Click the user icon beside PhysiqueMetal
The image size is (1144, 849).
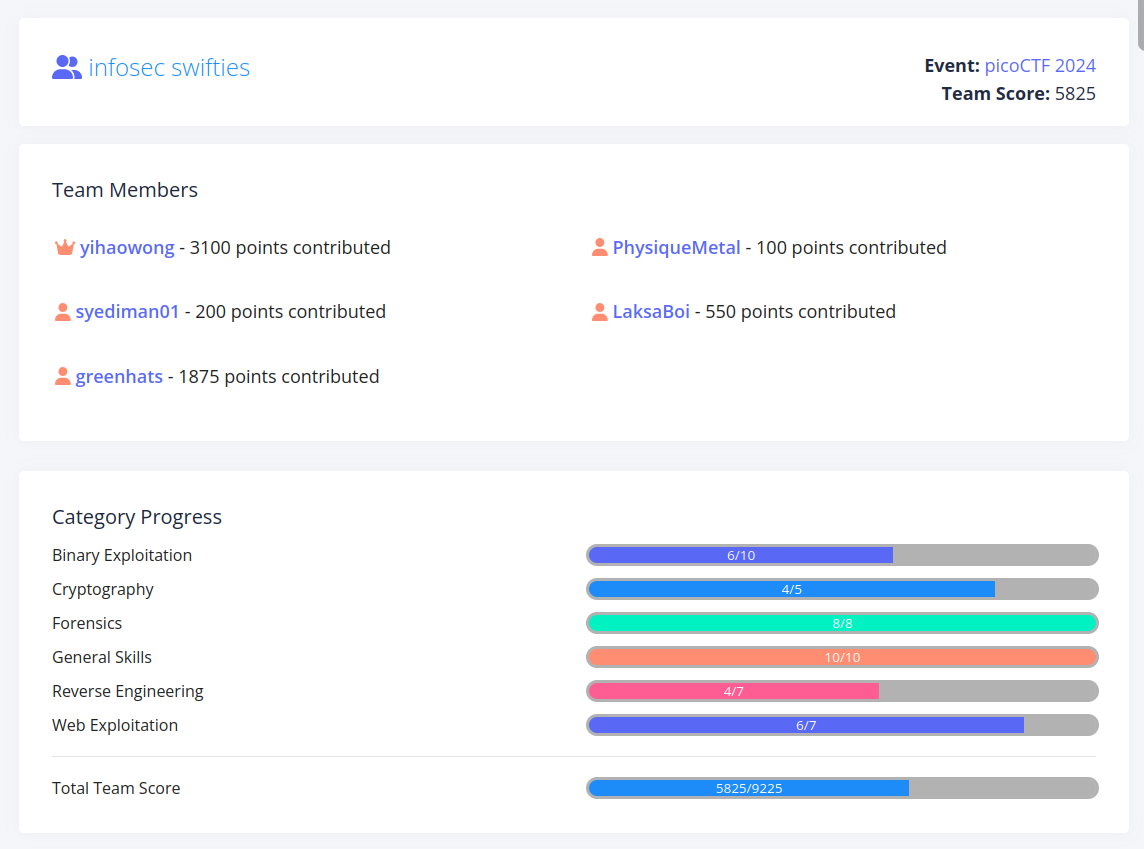pos(600,248)
